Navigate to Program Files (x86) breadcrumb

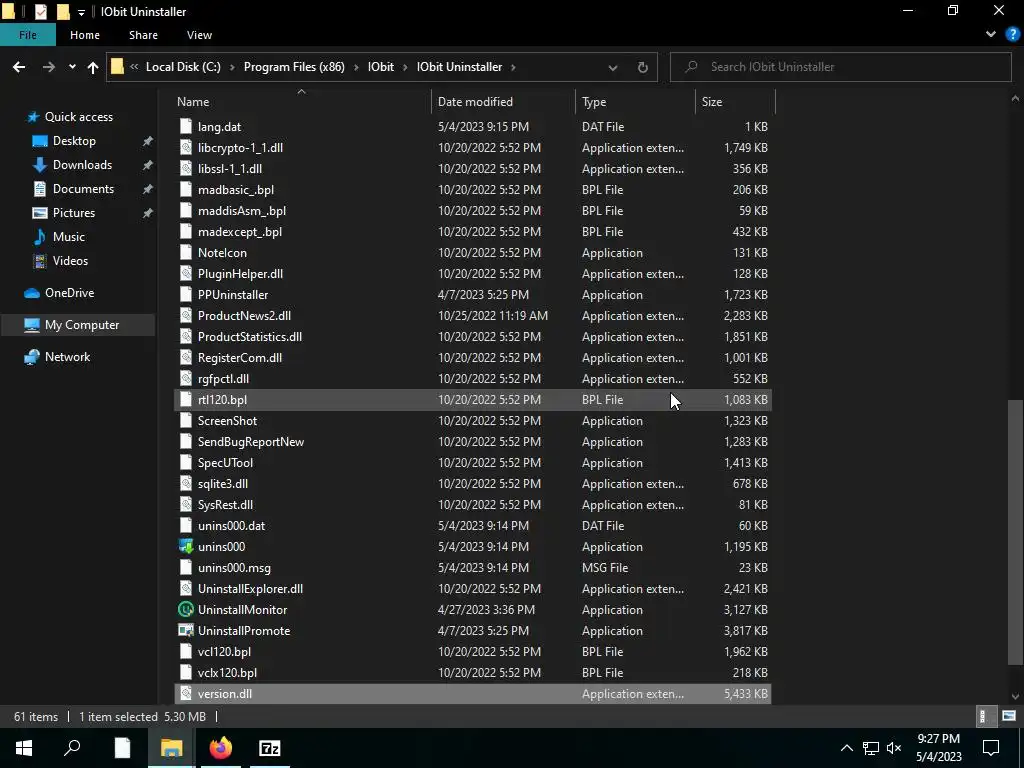click(294, 67)
